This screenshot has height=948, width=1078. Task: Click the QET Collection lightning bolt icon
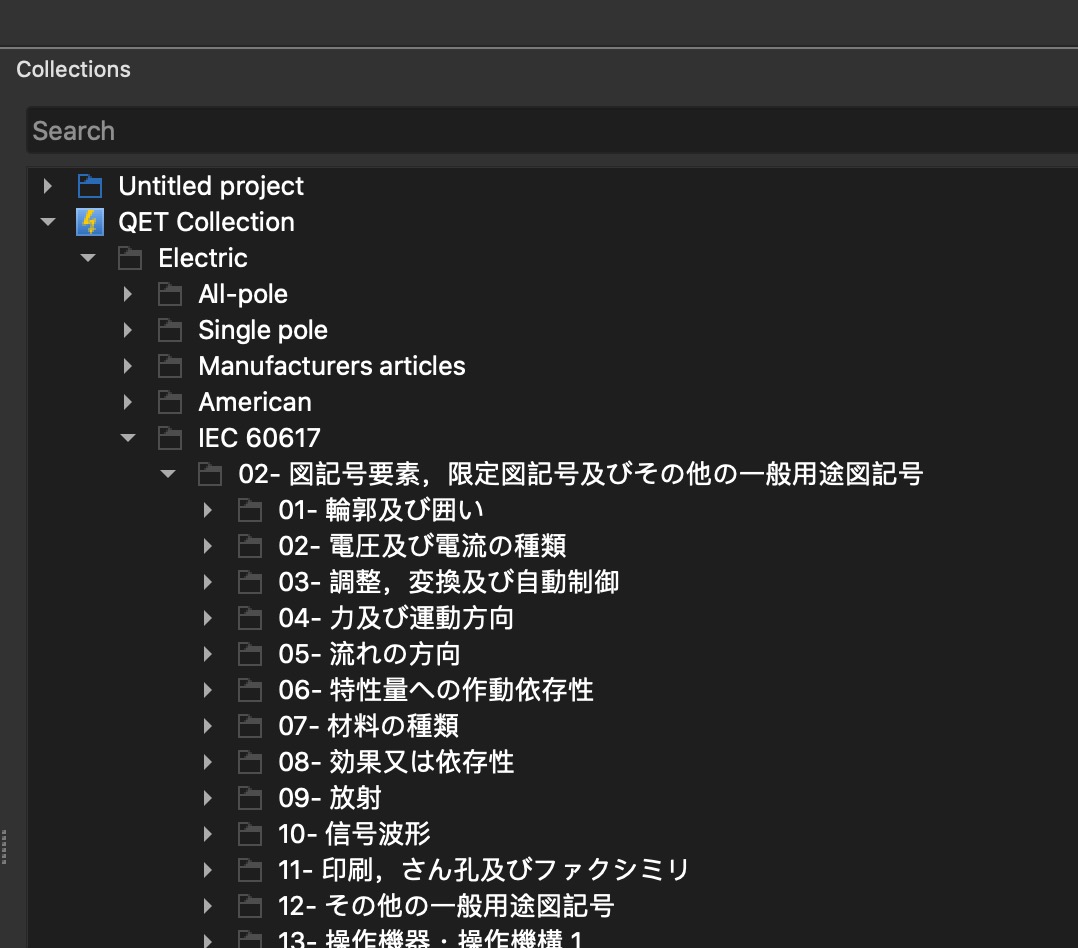tap(90, 222)
